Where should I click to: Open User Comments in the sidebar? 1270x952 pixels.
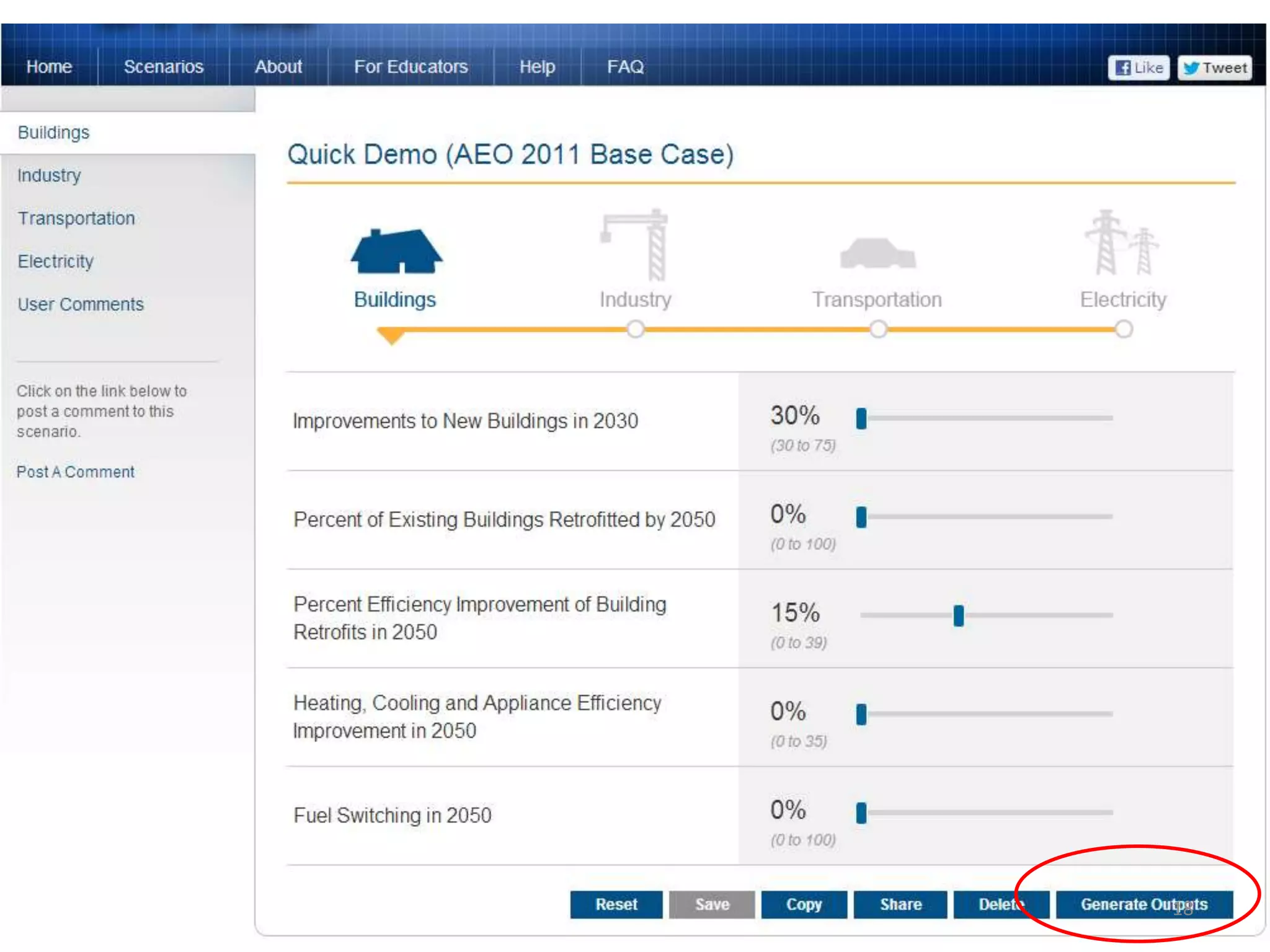tap(81, 304)
